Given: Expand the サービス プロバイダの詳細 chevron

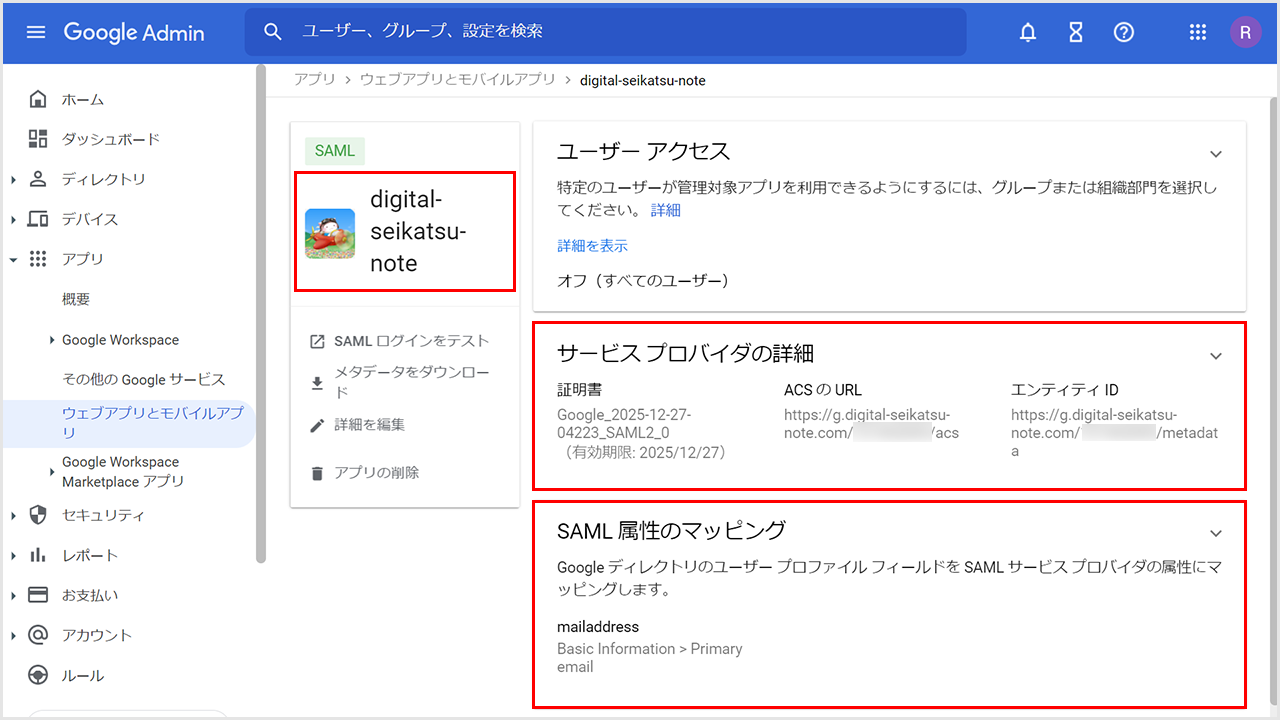Looking at the screenshot, I should click(1216, 356).
